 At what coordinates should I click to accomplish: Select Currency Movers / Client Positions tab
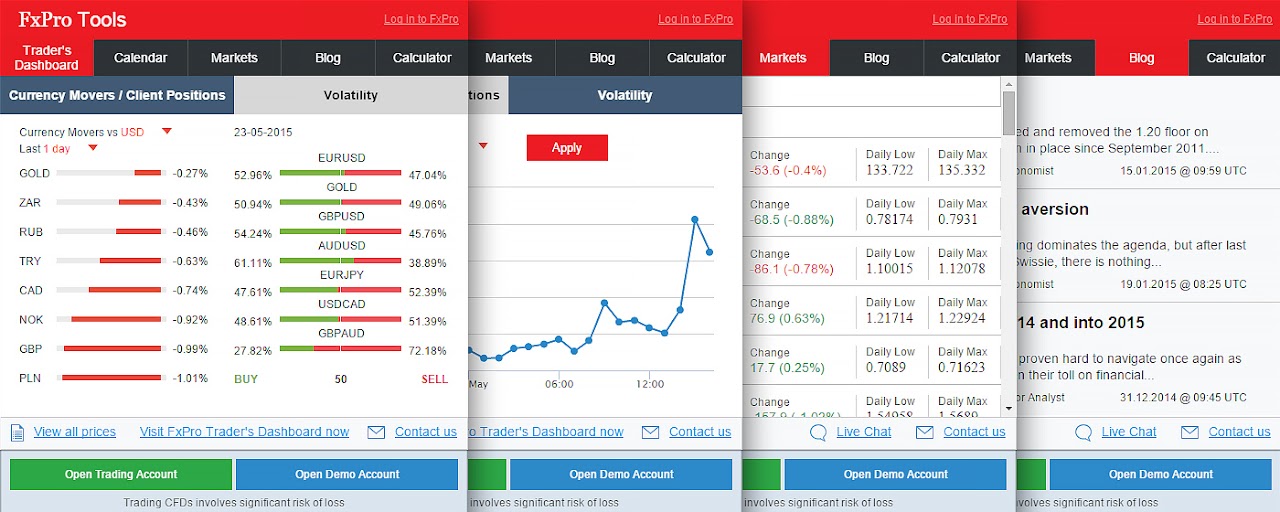click(x=117, y=95)
